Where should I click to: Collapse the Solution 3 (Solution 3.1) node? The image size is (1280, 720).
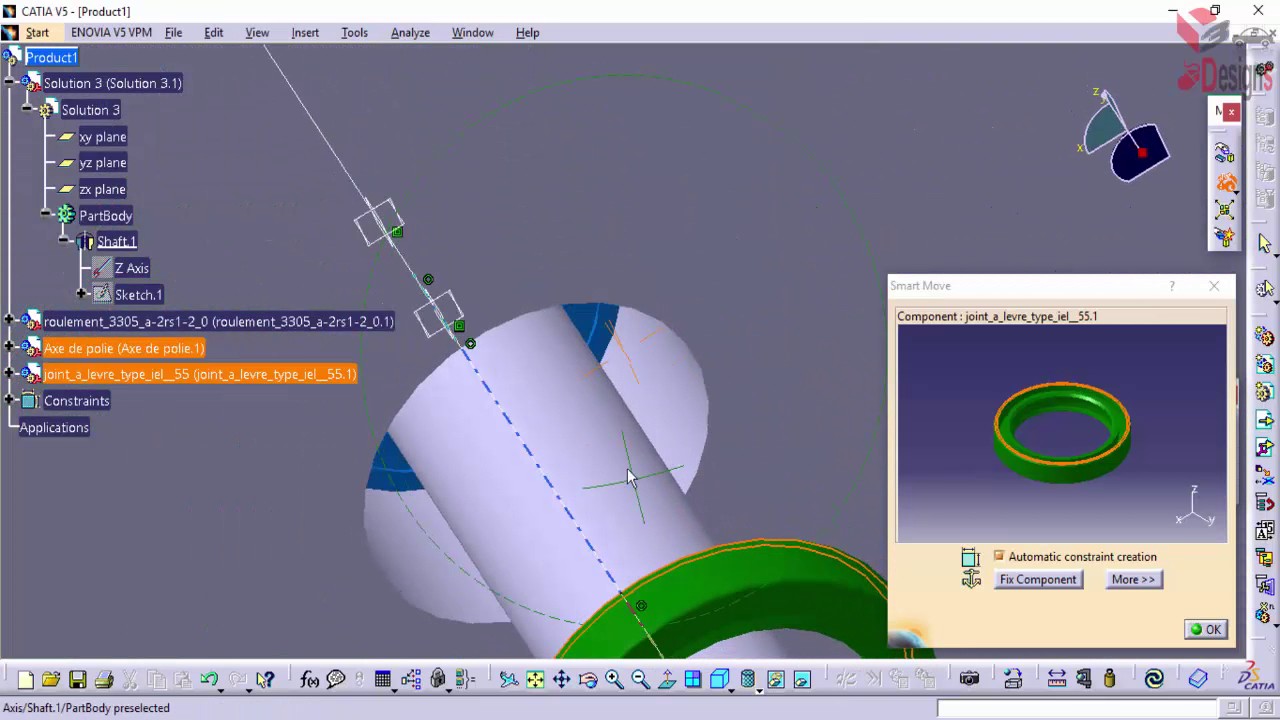point(9,83)
